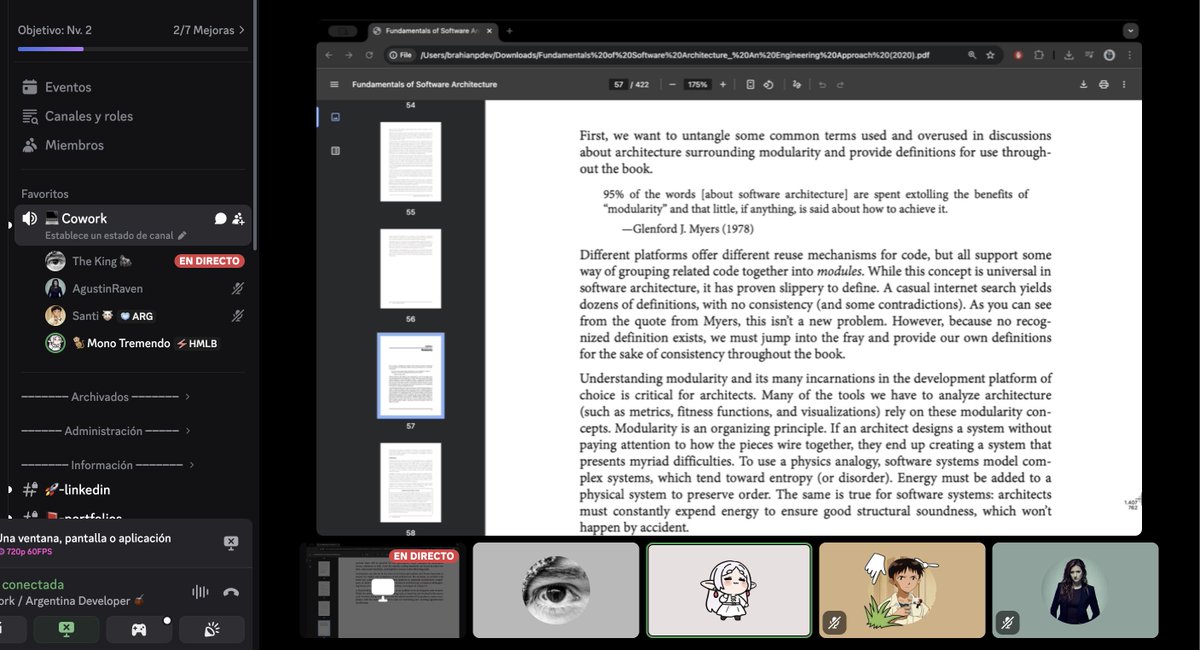Click the server boost progress bar
Screen dimensions: 1200x650
[133, 48]
